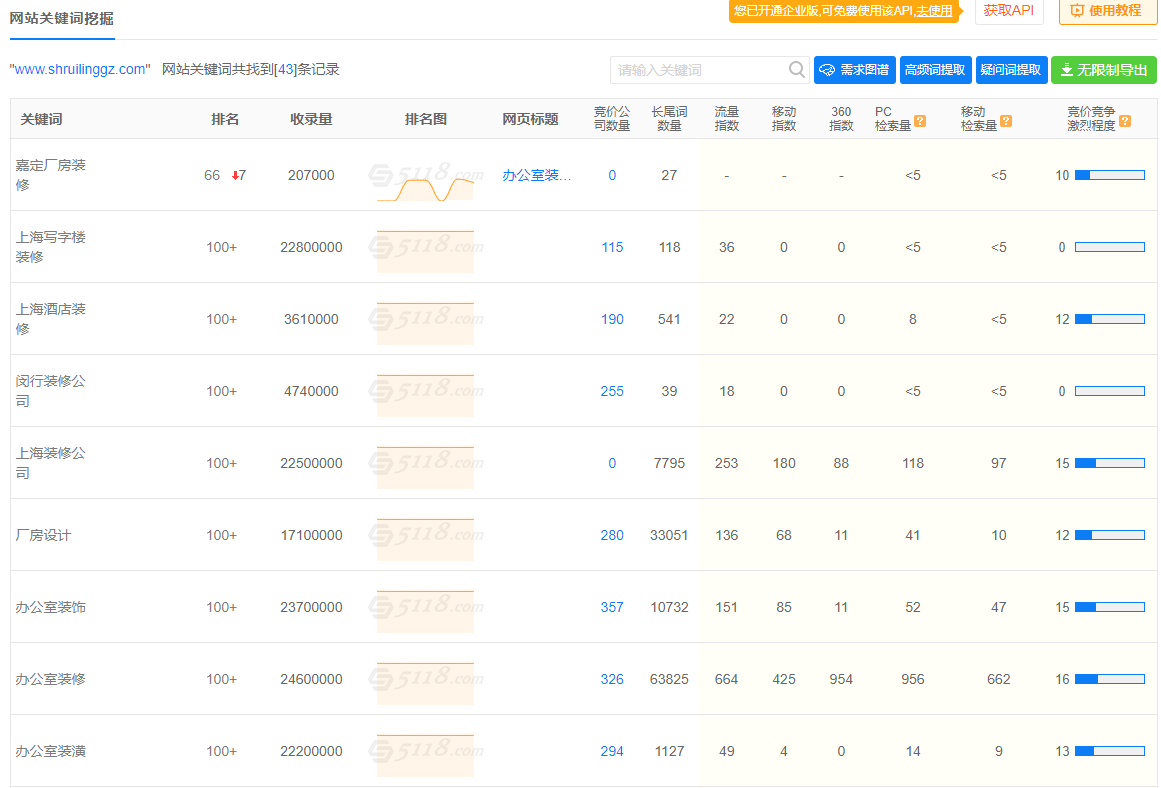
Task: Select the keyword 上海酒店装修
Action: point(50,318)
